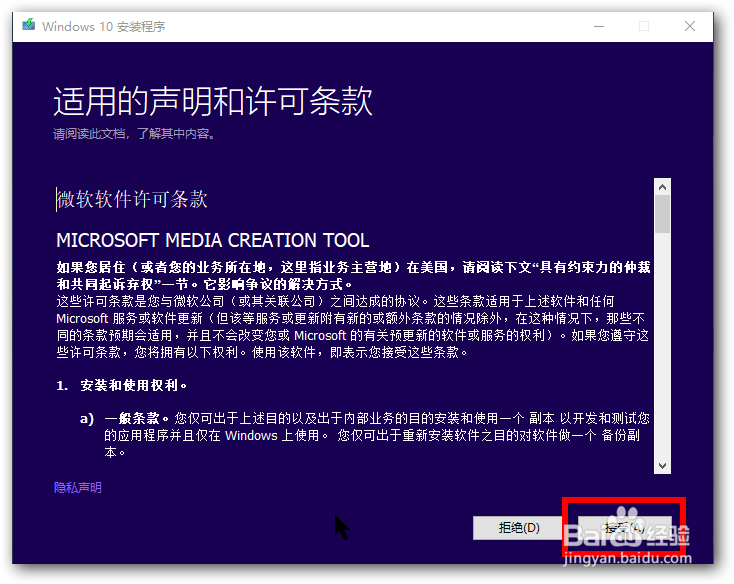This screenshot has height=584, width=734.
Task: Open the 隐私声明 privacy statement link
Action: [x=78, y=488]
